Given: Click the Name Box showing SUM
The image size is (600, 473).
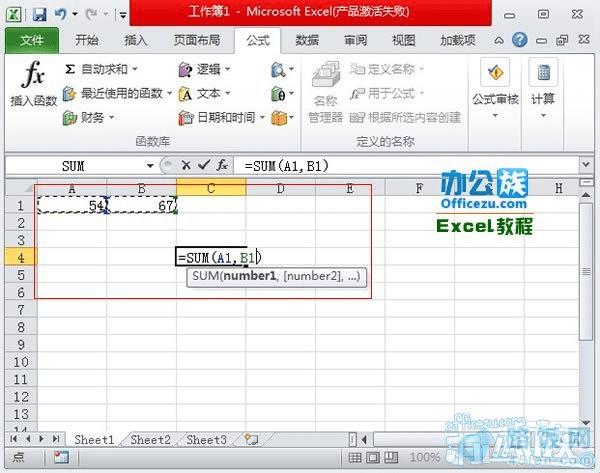Looking at the screenshot, I should (75, 166).
